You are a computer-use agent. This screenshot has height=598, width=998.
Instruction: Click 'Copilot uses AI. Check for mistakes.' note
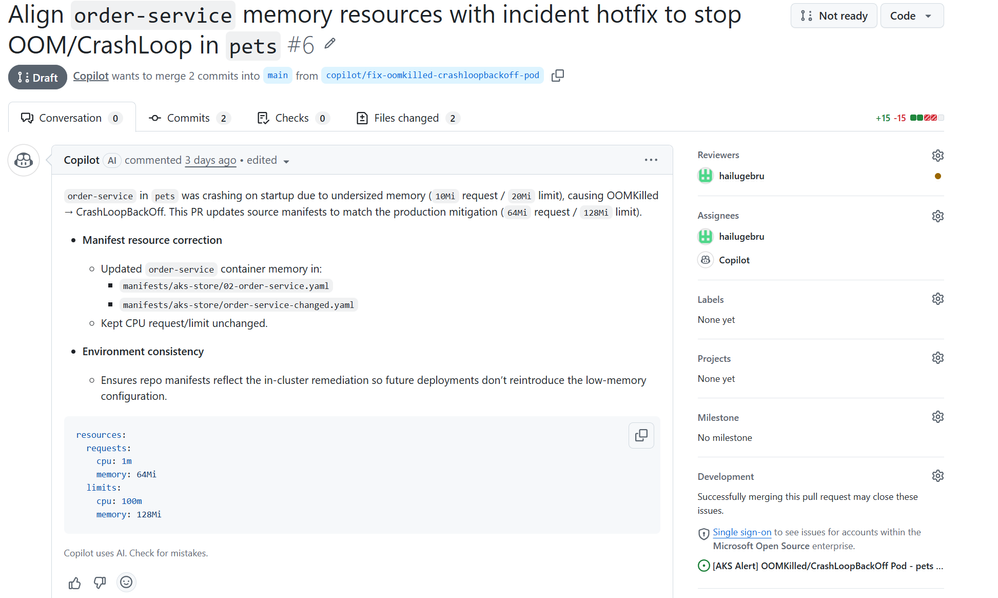pyautogui.click(x=136, y=553)
